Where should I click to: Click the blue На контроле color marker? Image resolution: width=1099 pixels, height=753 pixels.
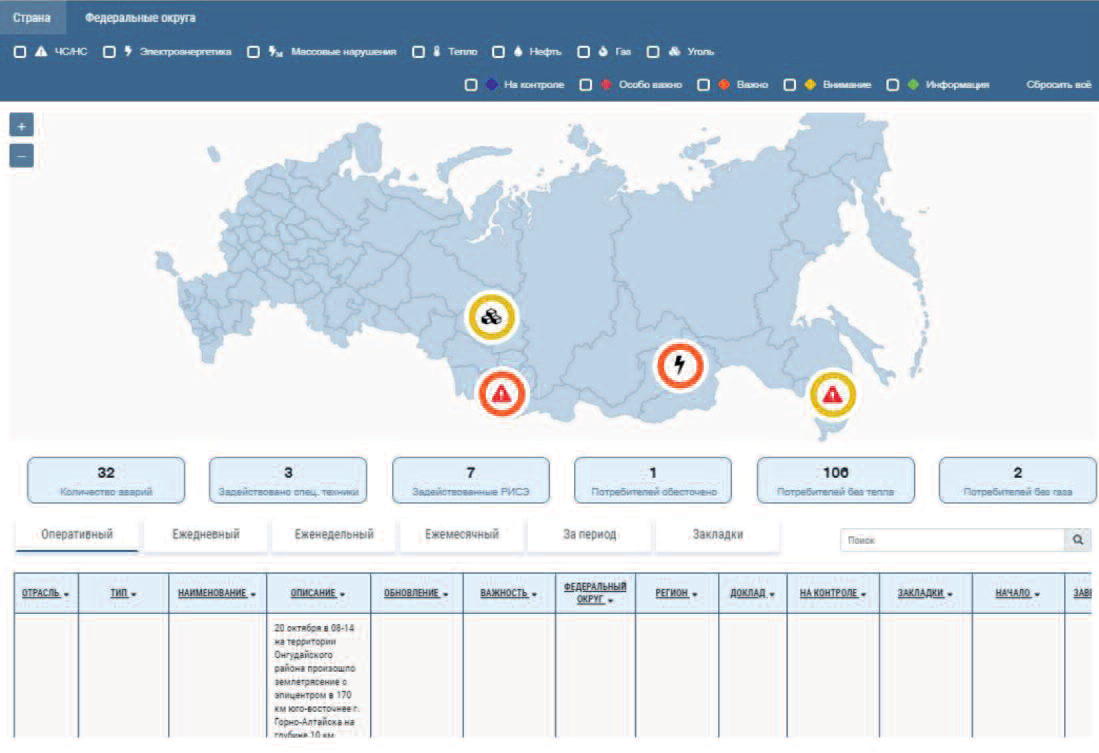coord(492,84)
